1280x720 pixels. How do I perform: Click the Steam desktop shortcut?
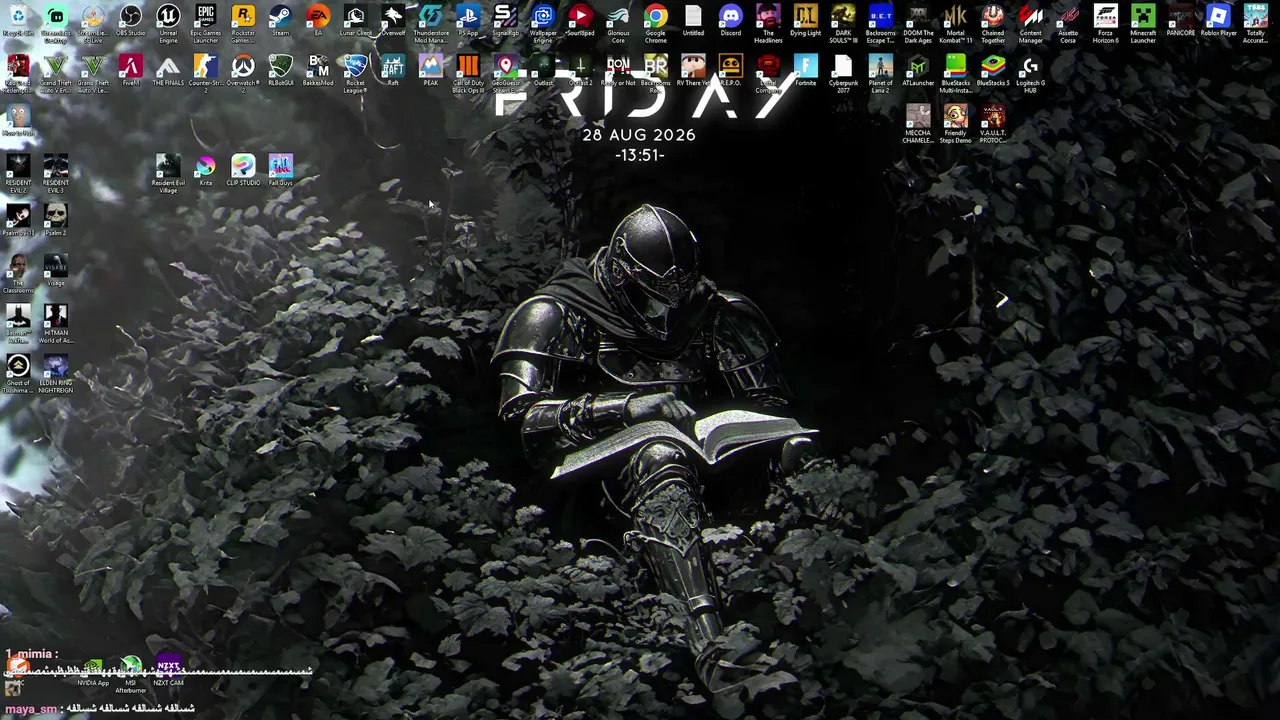(x=281, y=22)
